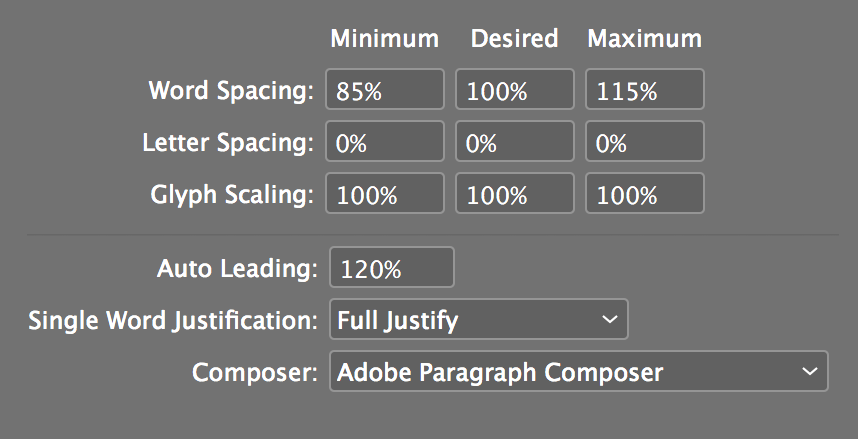Click the Maximum column header
858x439 pixels.
coord(645,39)
